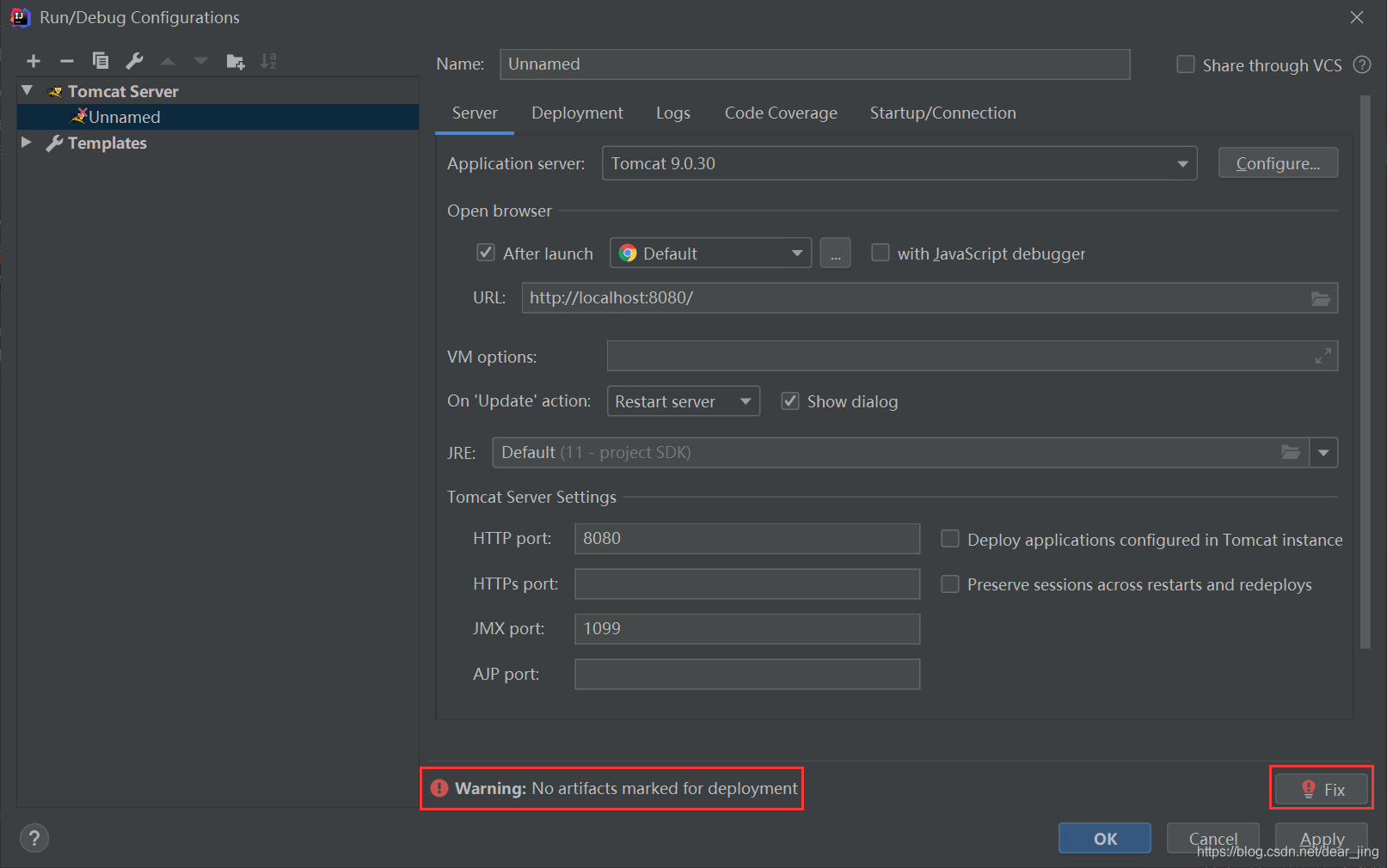
Task: Sort configurations alphabetically
Action: tap(268, 61)
